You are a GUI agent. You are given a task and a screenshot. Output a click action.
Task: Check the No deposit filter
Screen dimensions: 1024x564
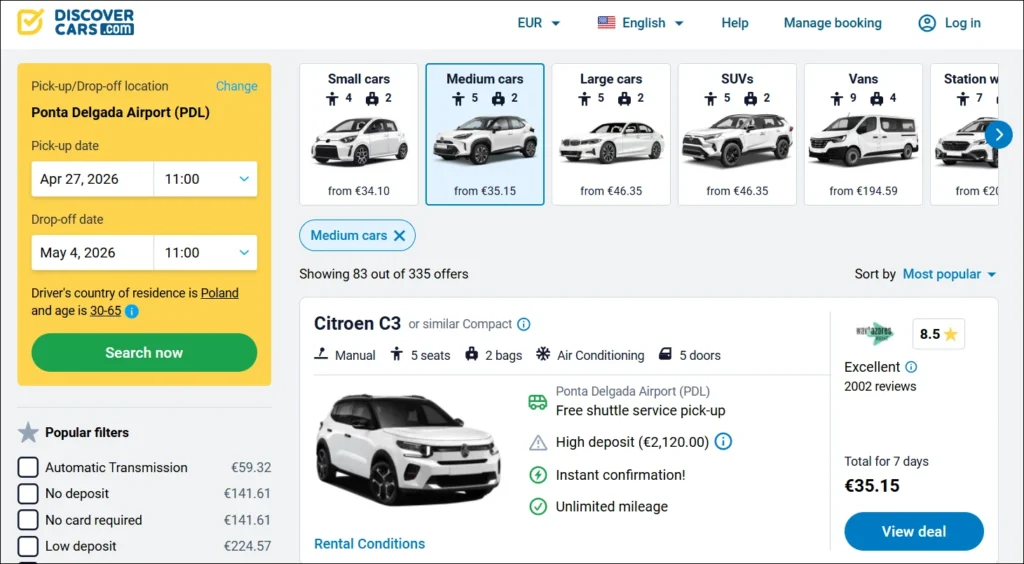(28, 494)
